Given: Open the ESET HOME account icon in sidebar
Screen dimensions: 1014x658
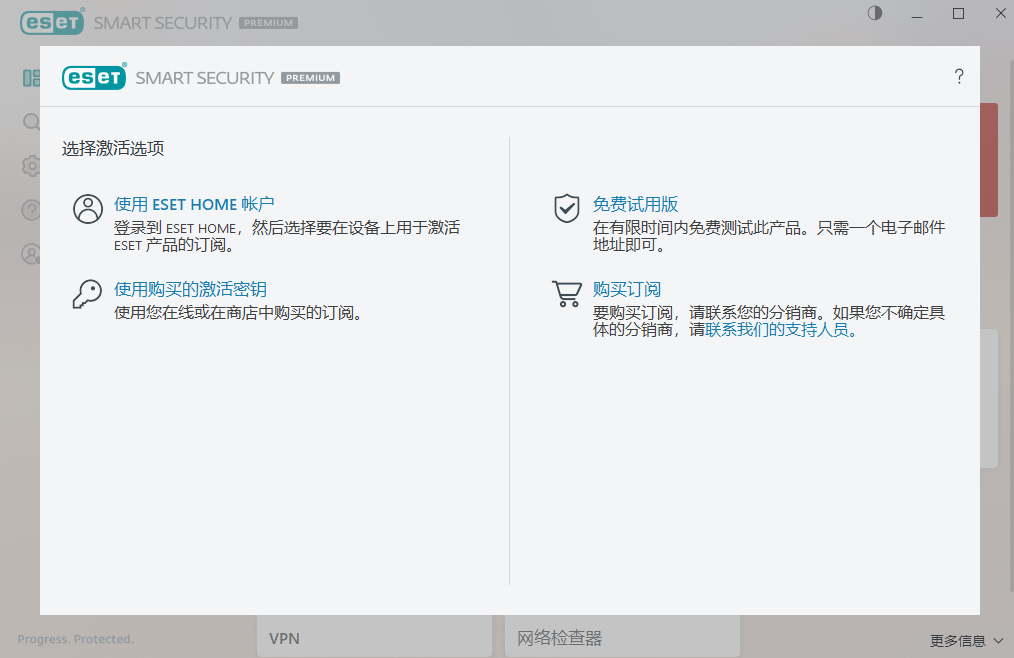Looking at the screenshot, I should [x=31, y=254].
